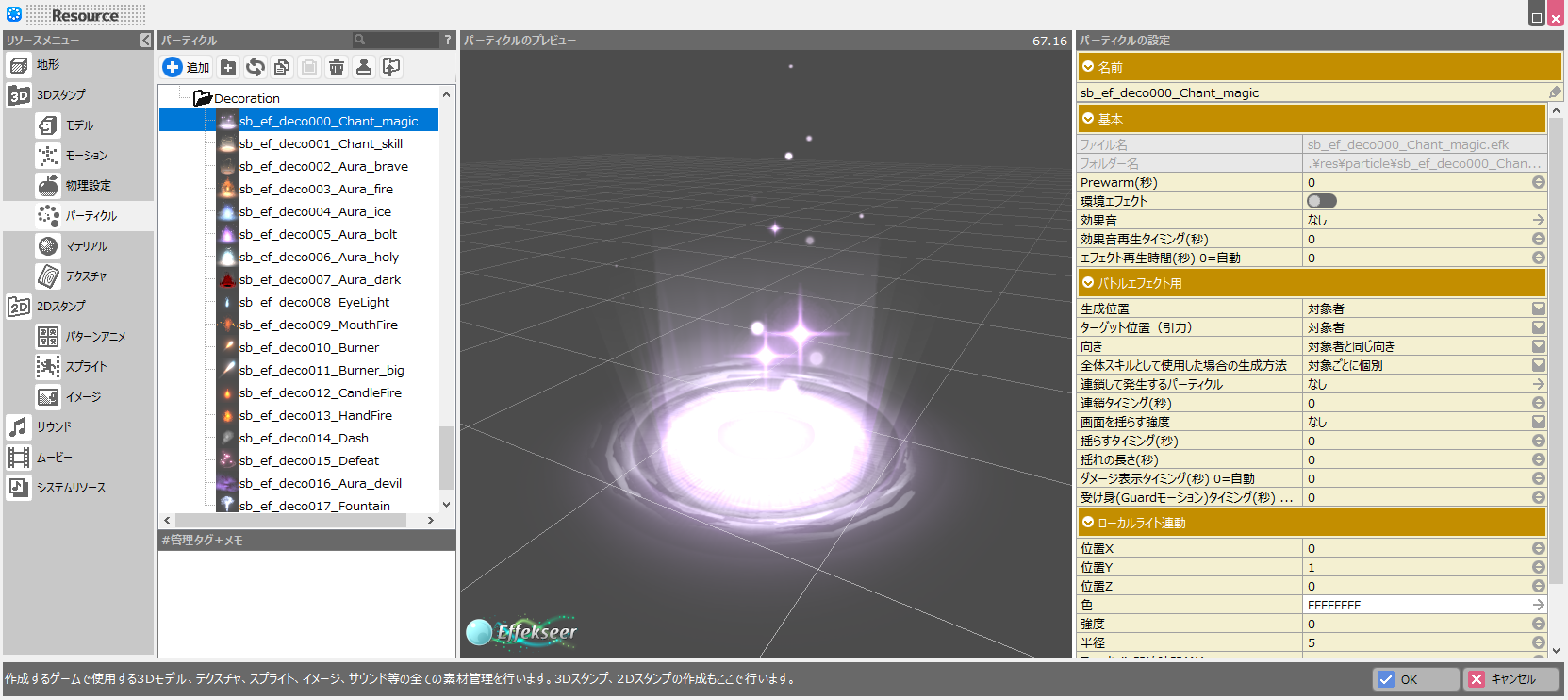Image resolution: width=1568 pixels, height=700 pixels.
Task: Collapse the バトルエフェクト用 section
Action: 1088,283
